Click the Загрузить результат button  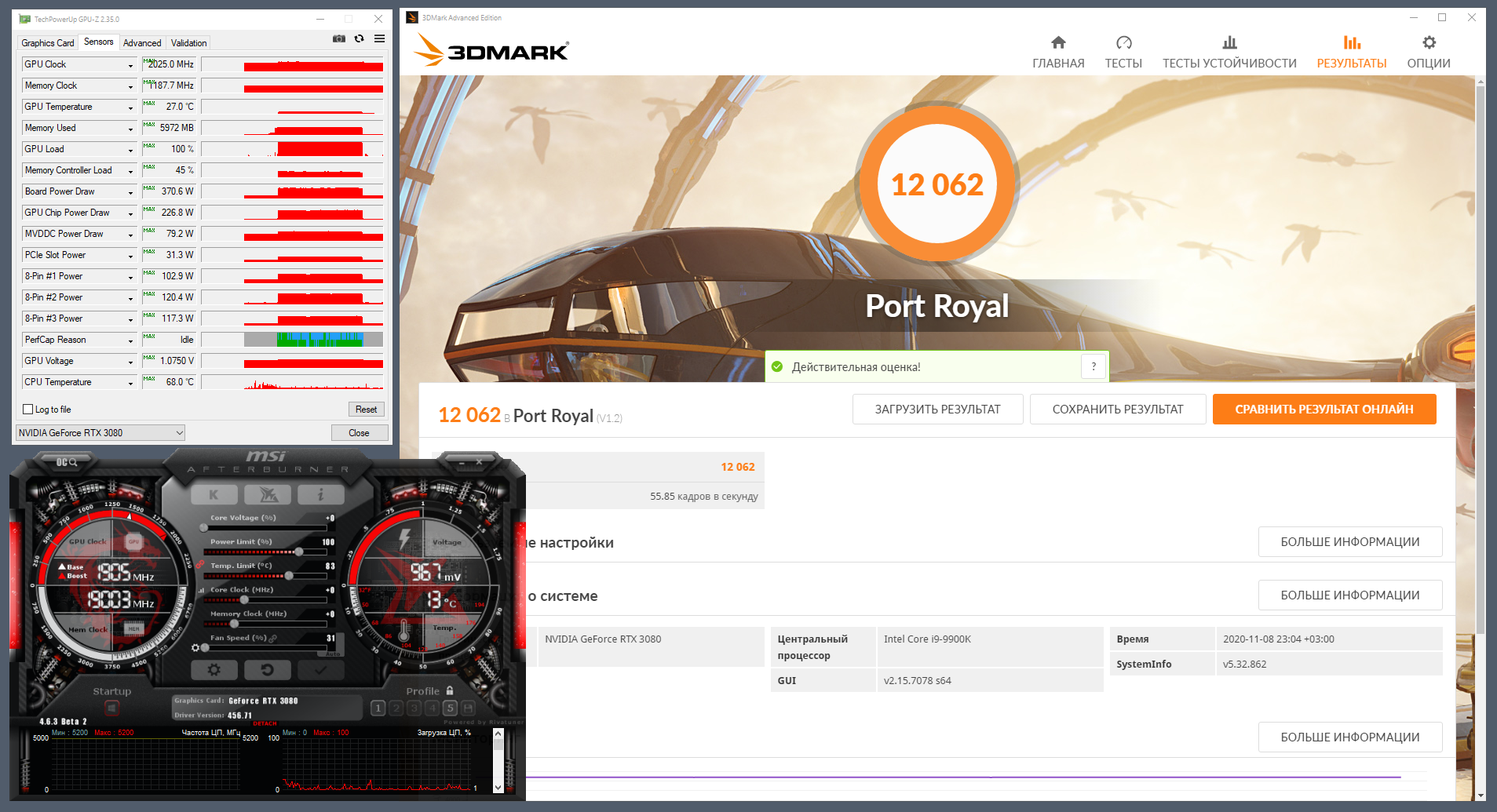[x=938, y=409]
